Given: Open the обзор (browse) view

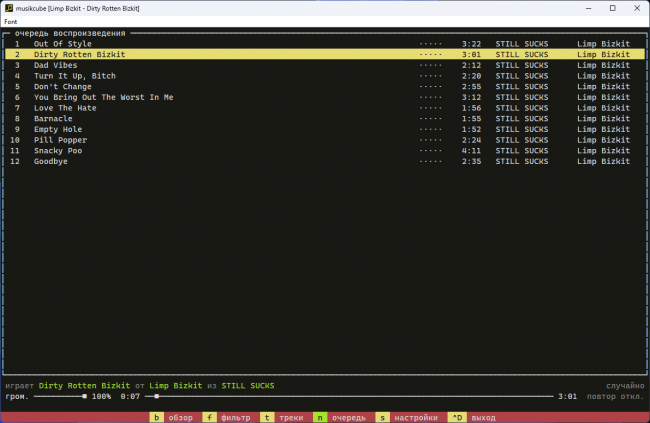Looking at the screenshot, I should tap(181, 418).
